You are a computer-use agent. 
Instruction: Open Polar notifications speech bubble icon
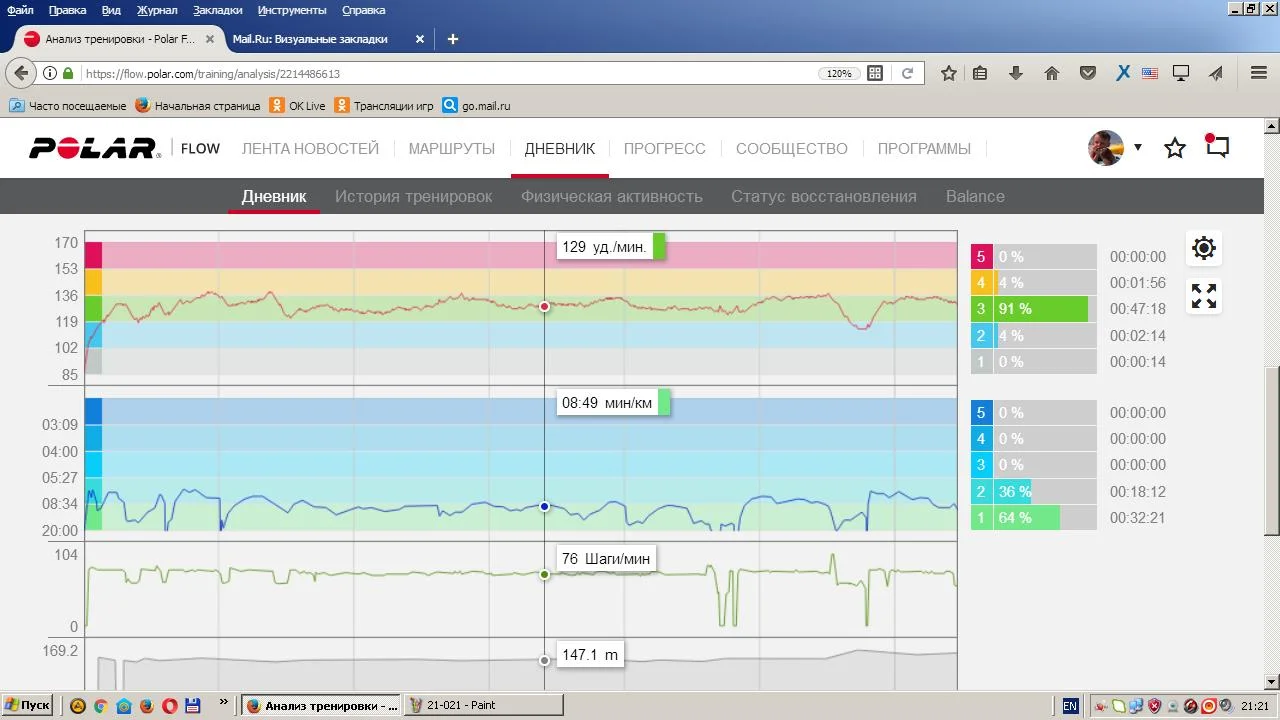[1217, 147]
